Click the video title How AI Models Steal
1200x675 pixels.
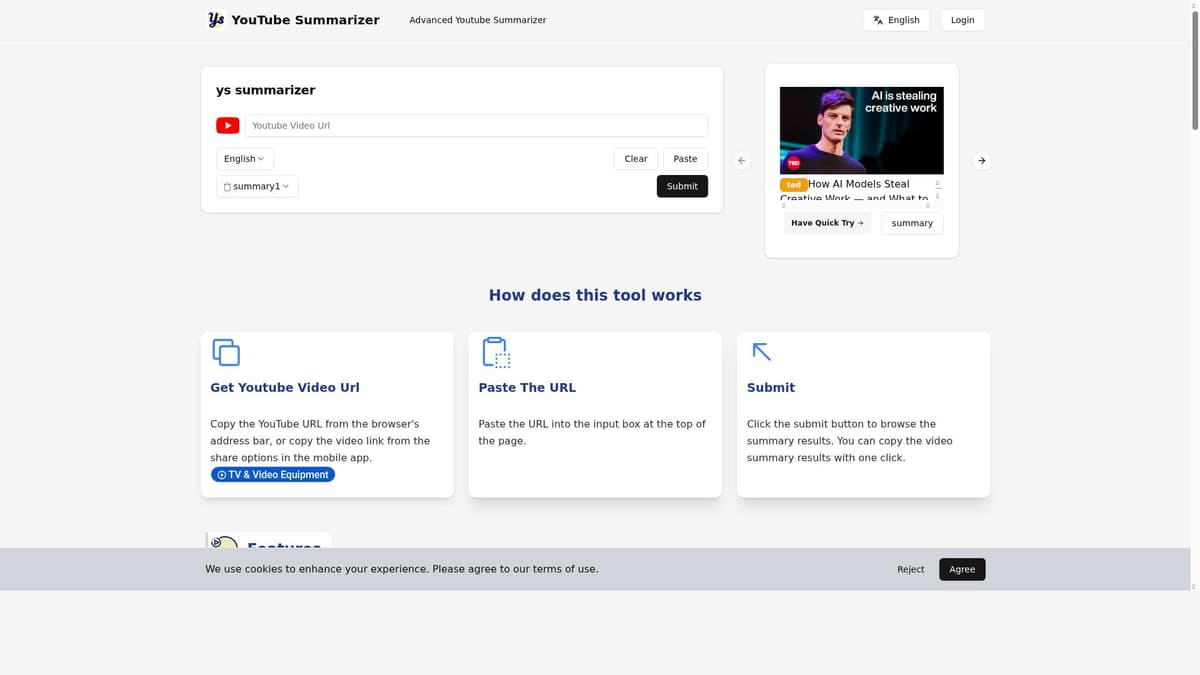[x=859, y=184]
